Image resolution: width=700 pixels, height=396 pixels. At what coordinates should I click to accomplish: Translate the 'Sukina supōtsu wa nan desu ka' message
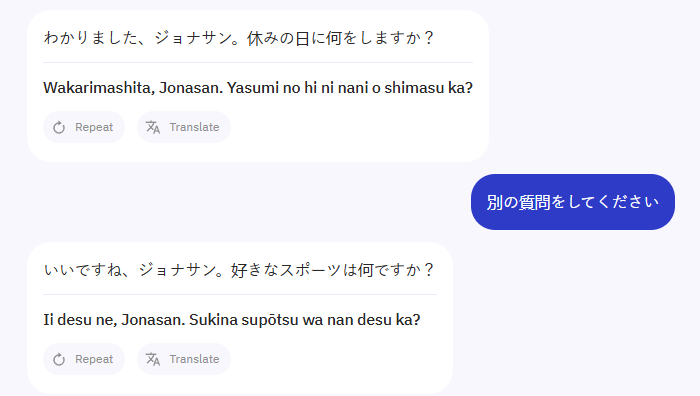click(184, 359)
